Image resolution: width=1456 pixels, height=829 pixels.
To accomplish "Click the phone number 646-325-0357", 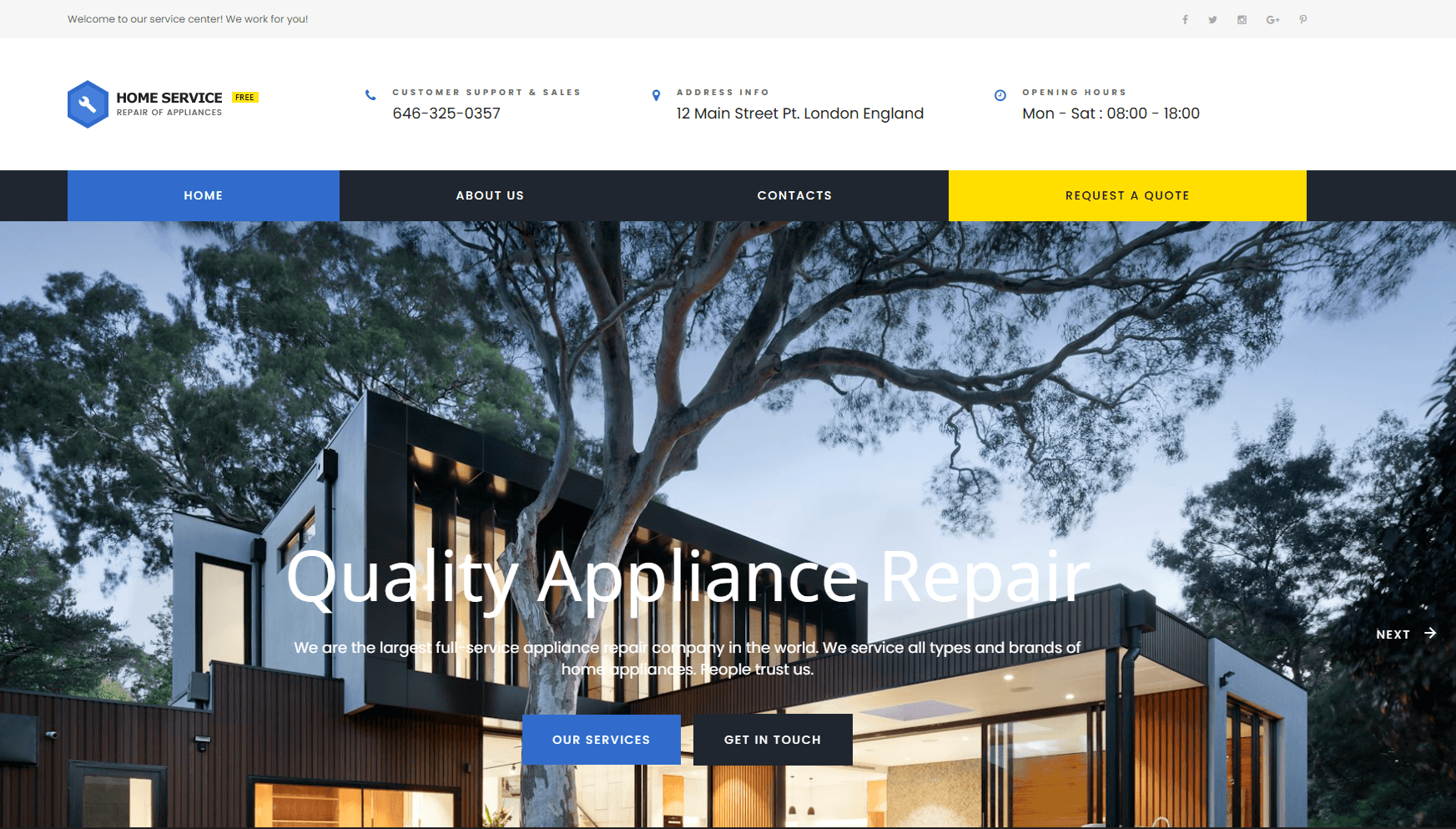I will (446, 114).
